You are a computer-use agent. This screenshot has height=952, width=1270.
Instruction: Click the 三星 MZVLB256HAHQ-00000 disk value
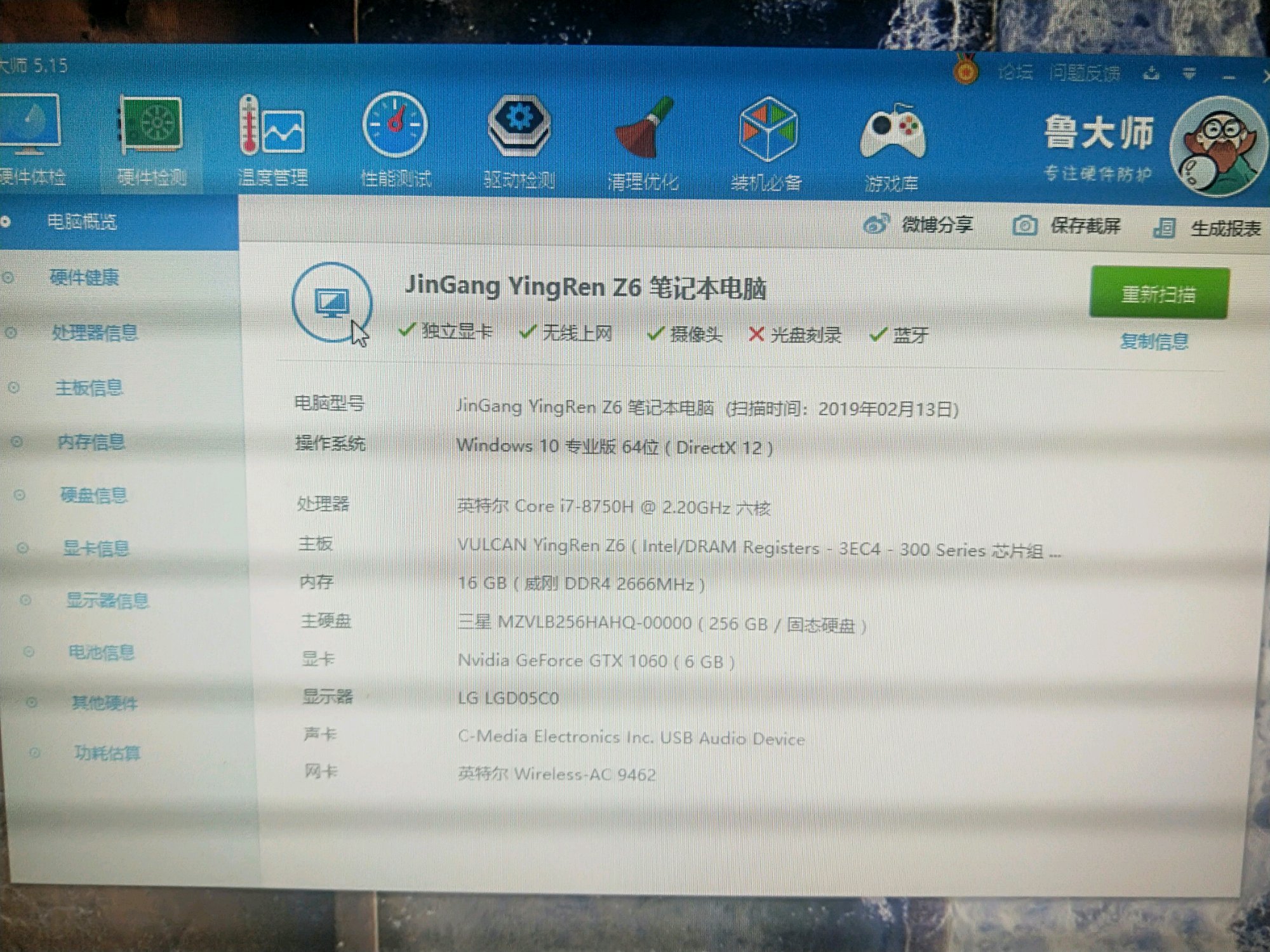[x=662, y=623]
